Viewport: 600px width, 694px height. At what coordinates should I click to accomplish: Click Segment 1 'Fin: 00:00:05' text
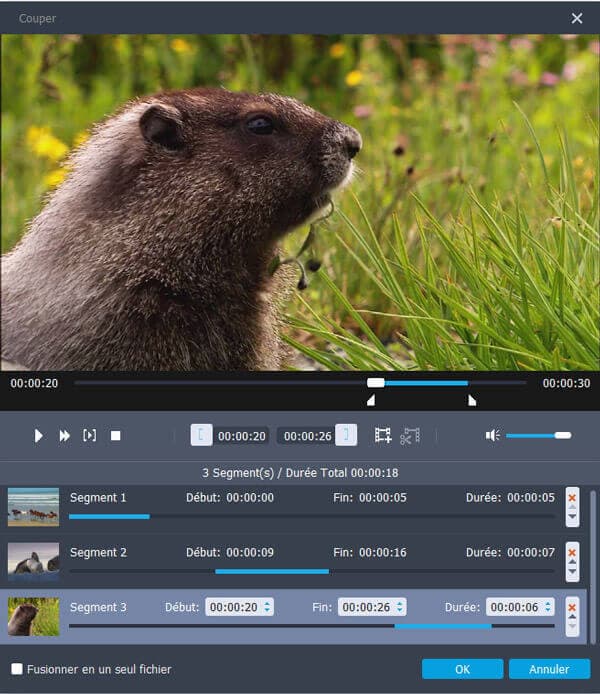(370, 497)
